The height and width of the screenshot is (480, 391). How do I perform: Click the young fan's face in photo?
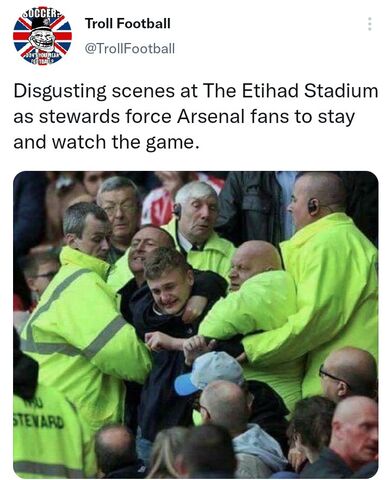pos(168,290)
